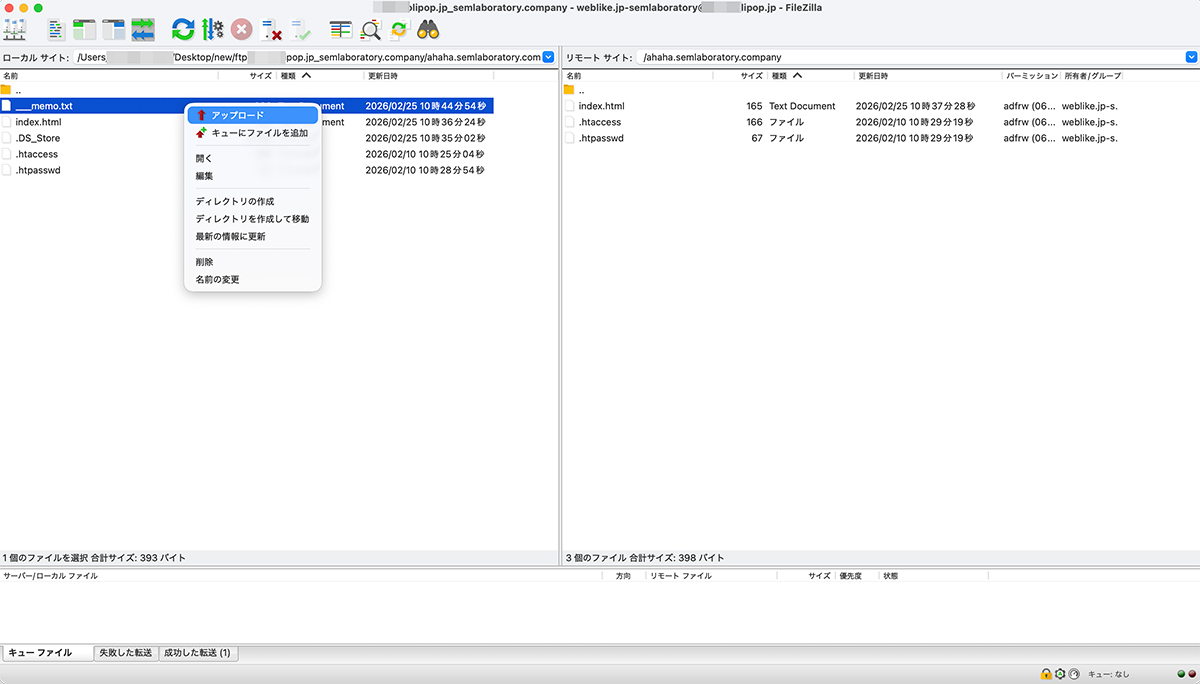Click the TLS lock icon in the status bar
Screen dimensions: 1200x684
[1046, 674]
